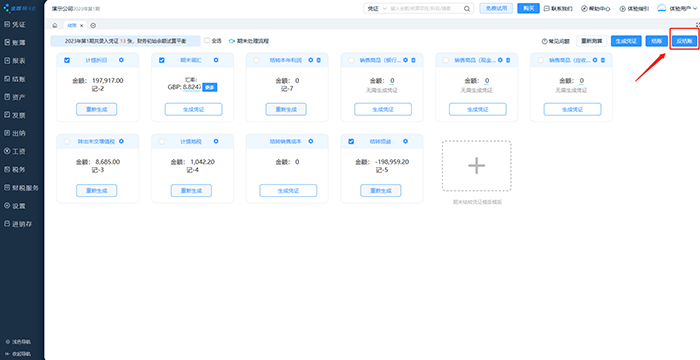Click the circular icon beside 结账 tab
Image resolution: width=700 pixels, height=360 pixels.
pos(93,25)
